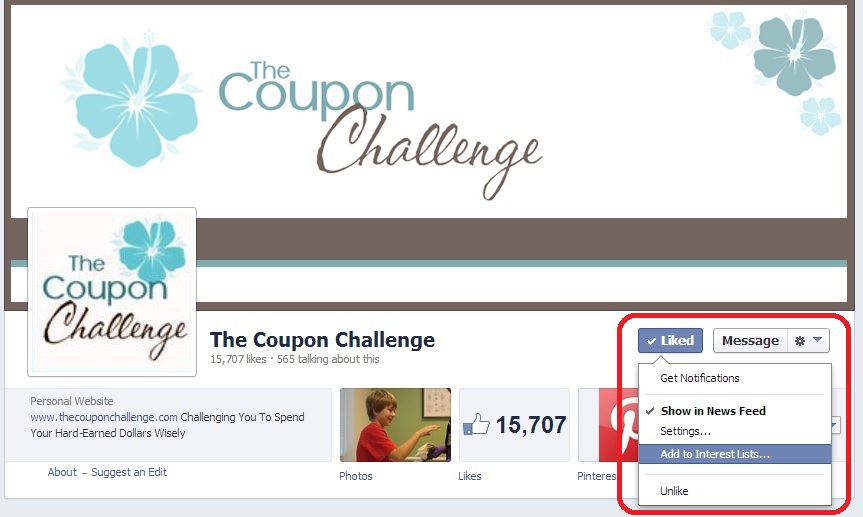This screenshot has width=863, height=517.
Task: Click the Liked button checkmark
Action: tap(652, 341)
